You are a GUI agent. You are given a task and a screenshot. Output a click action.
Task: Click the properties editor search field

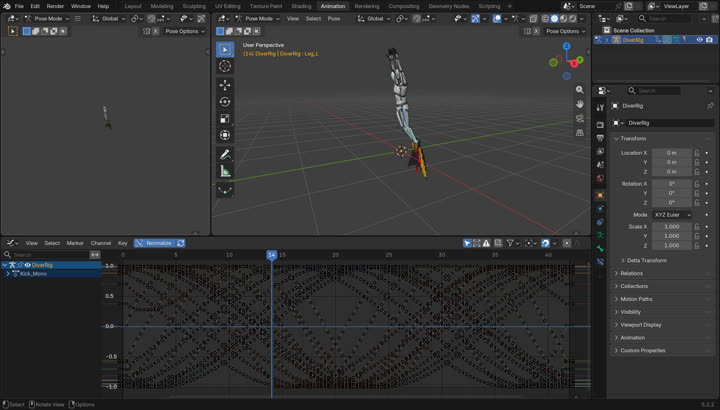coord(653,91)
